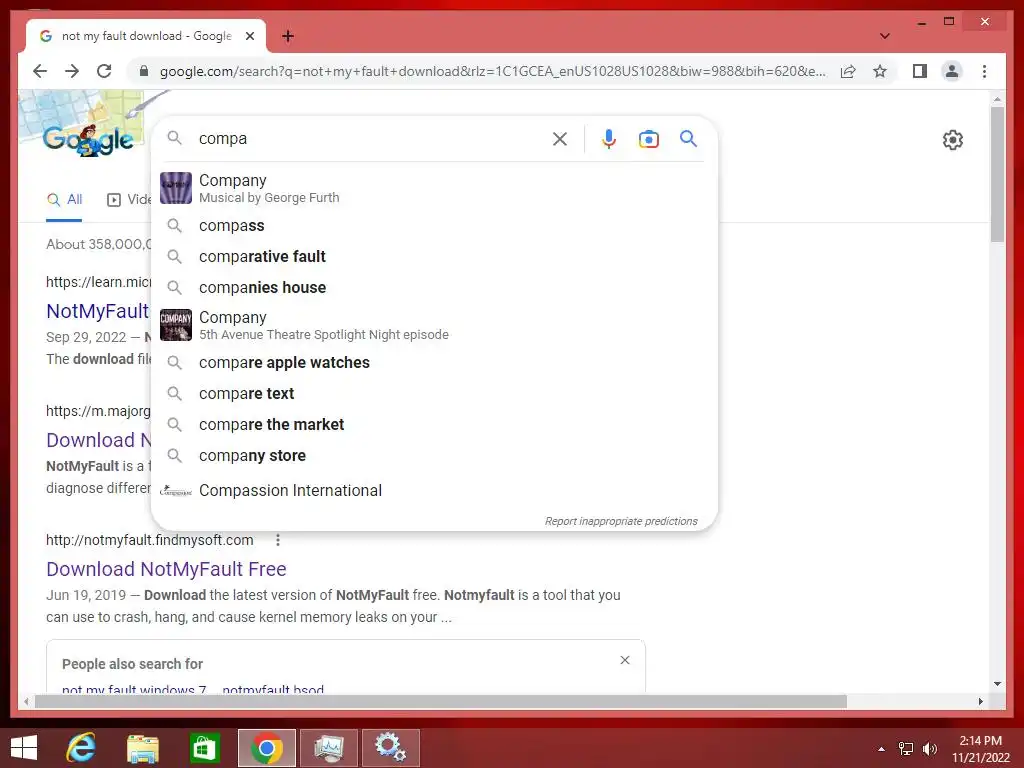Open the Chrome profile avatar
This screenshot has height=768, width=1024.
(x=952, y=71)
